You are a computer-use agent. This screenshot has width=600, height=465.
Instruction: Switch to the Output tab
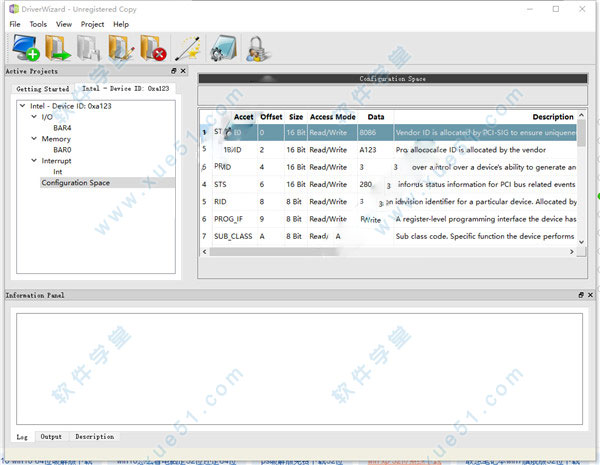[51, 437]
